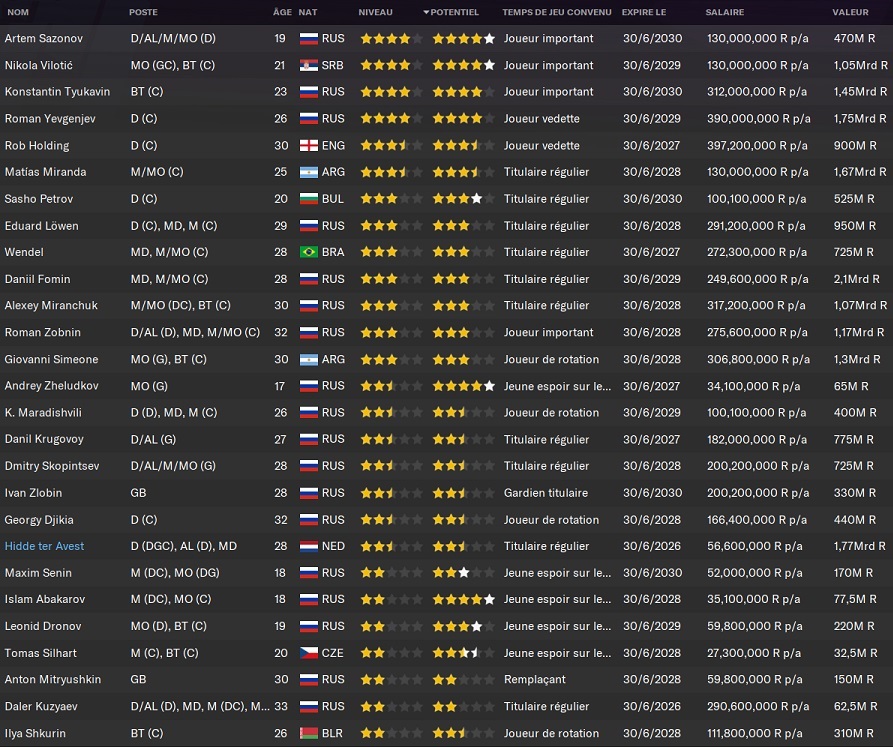Toggle sort arrow on the Potentiel column header
Viewport: 893px width, 747px height.
click(x=427, y=13)
